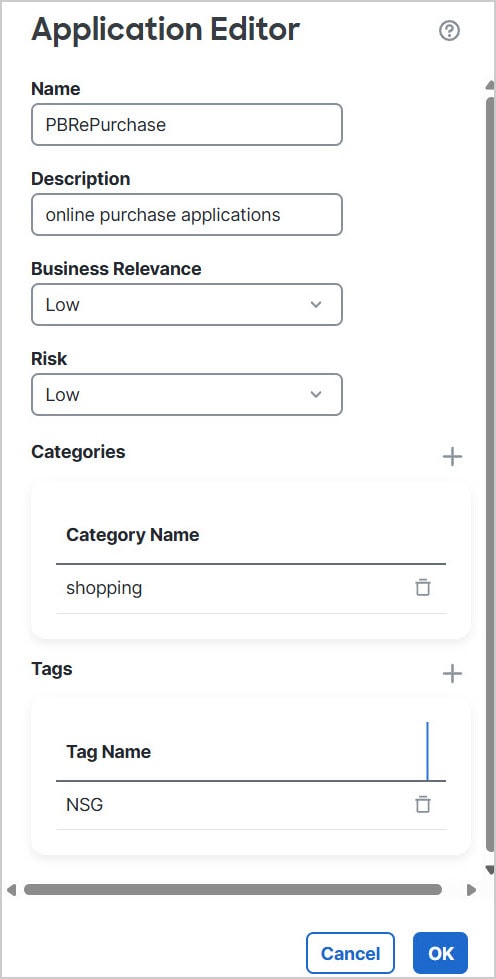The image size is (496, 979).
Task: Open the Business Relevance dropdown
Action: [x=187, y=305]
